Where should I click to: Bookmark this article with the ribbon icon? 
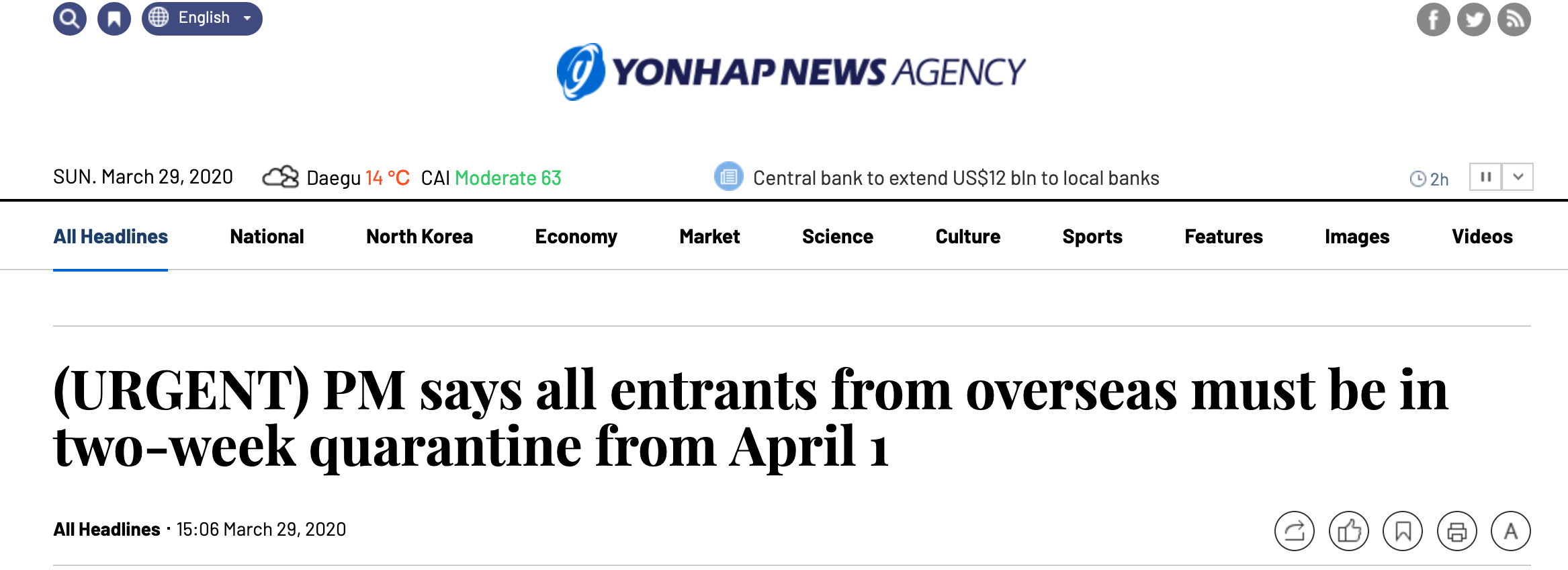(1402, 531)
